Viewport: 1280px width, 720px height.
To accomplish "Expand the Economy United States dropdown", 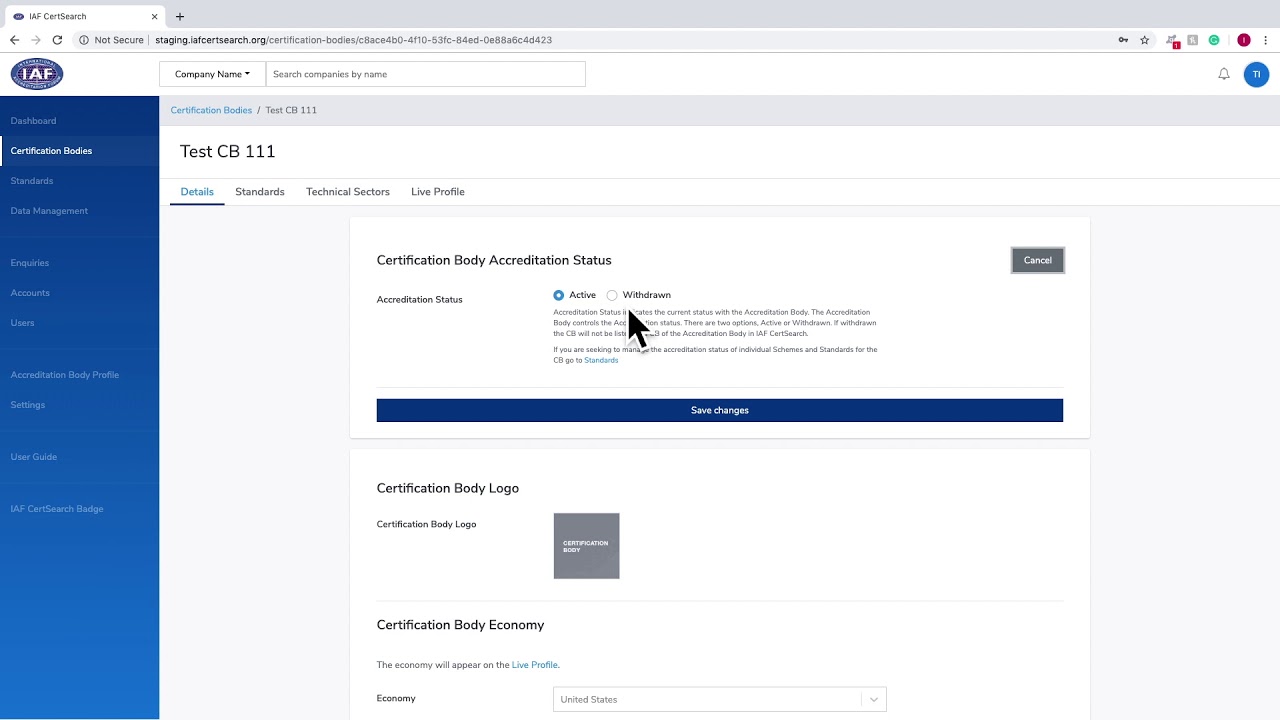I will pyautogui.click(x=720, y=699).
